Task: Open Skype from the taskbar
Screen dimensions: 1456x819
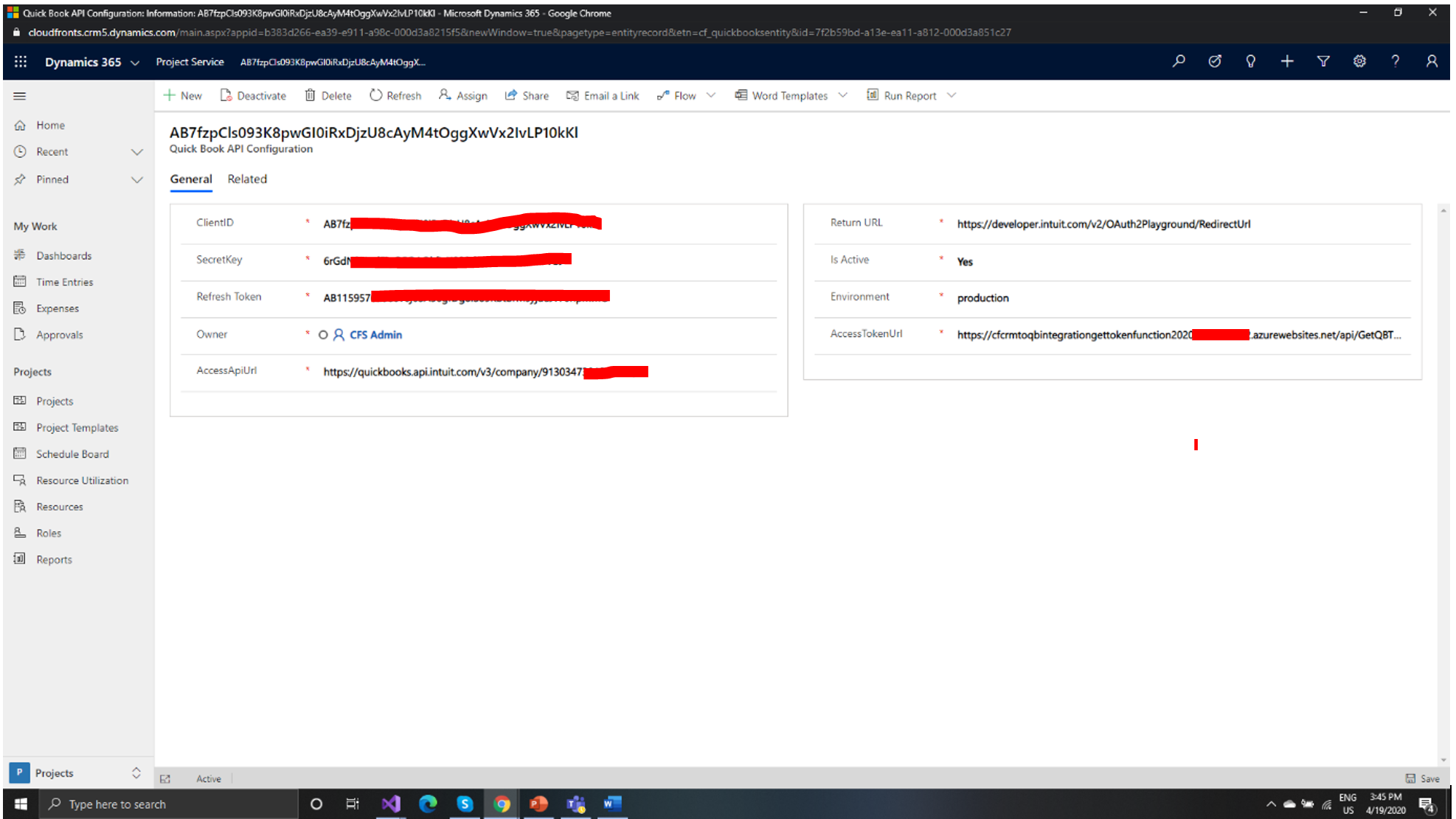Action: (x=465, y=804)
